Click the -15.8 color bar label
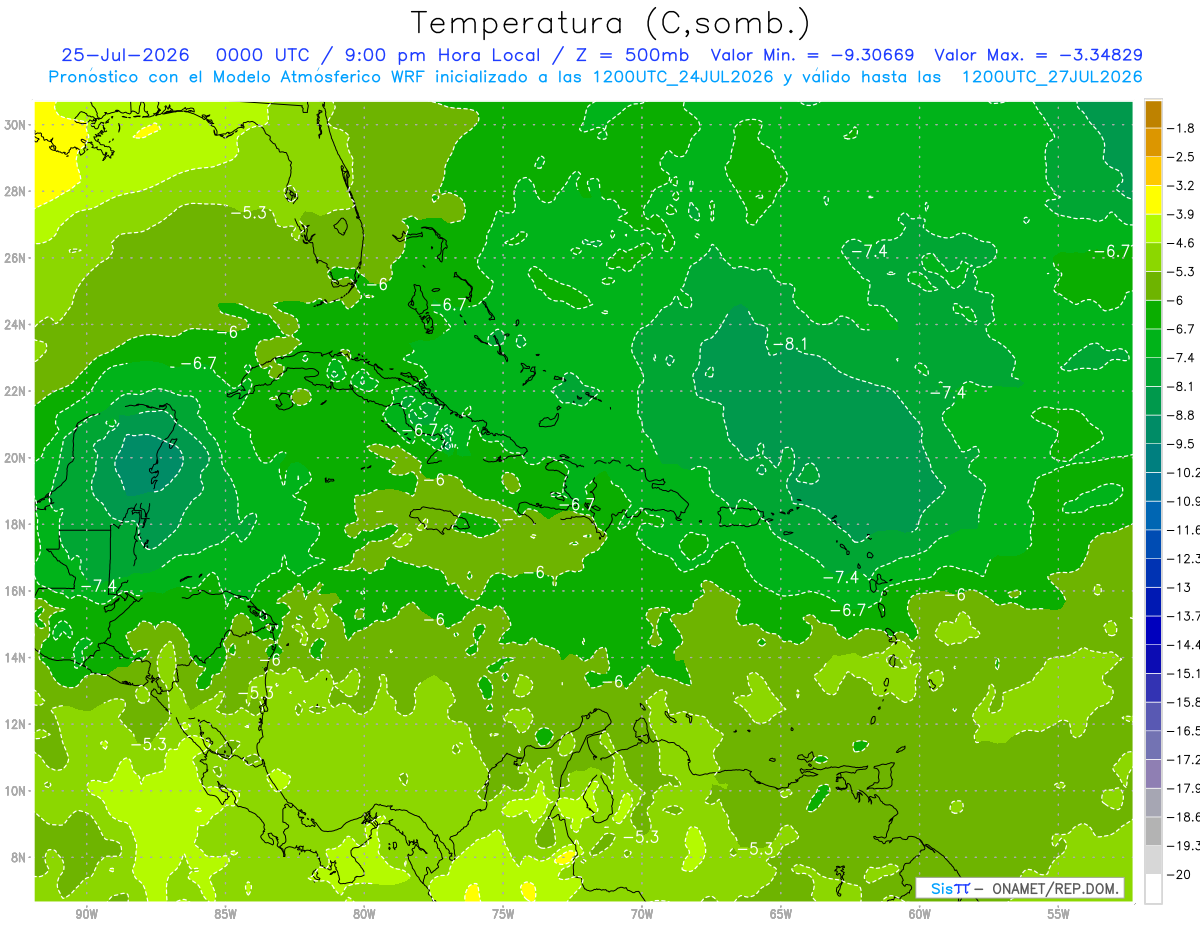Screen dimensions: 1200x927 1183,701
